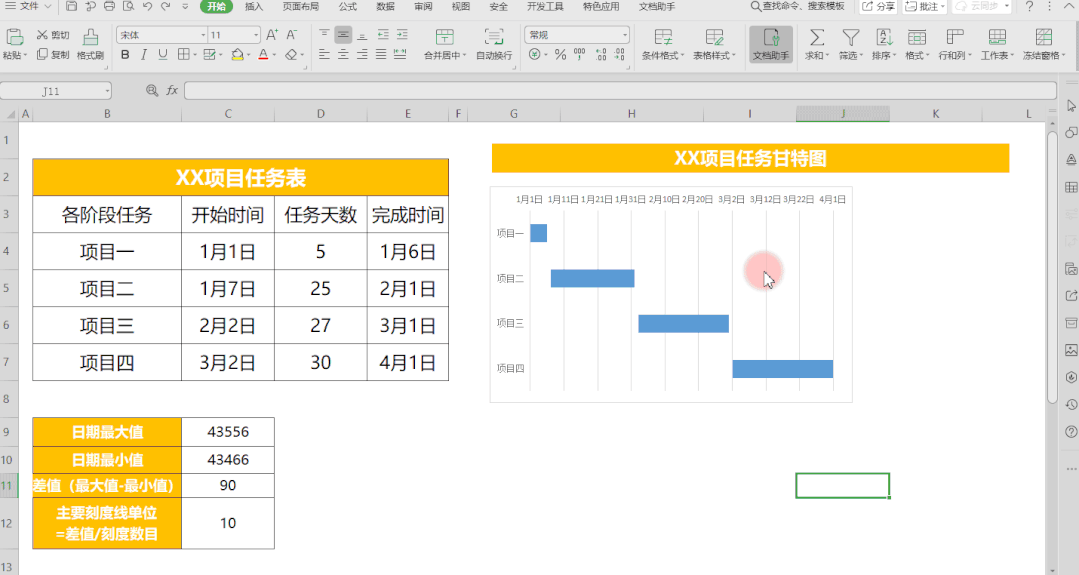This screenshot has width=1079, height=575.
Task: Click the Merge and Center (合并居中) icon
Action: 441,38
